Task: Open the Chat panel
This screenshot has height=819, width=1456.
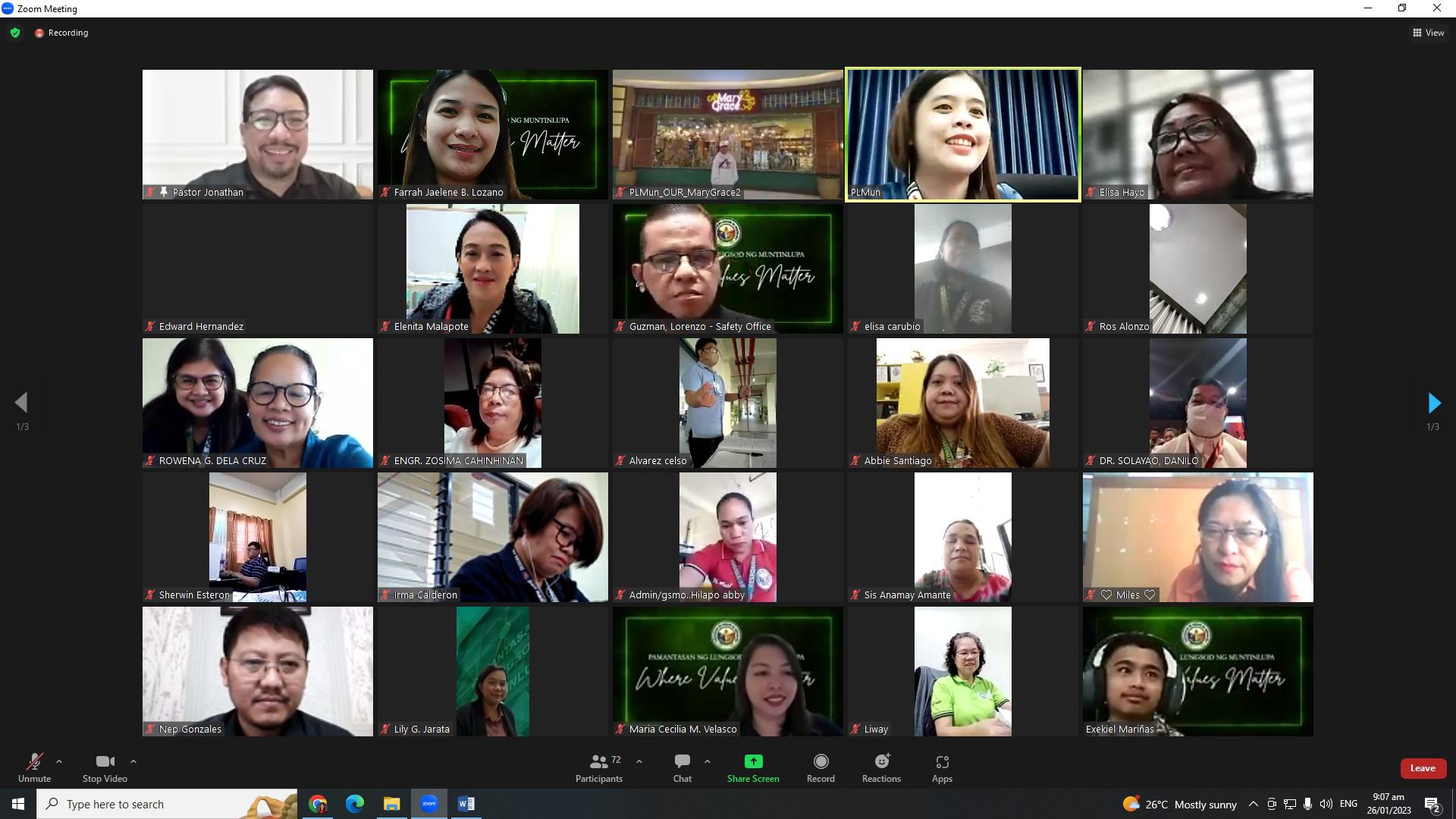Action: pos(682,767)
